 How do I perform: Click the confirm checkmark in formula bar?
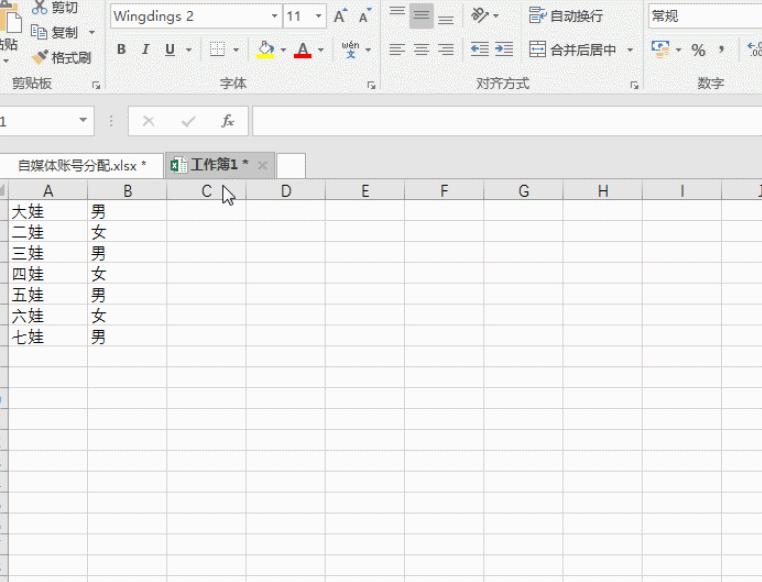188,121
